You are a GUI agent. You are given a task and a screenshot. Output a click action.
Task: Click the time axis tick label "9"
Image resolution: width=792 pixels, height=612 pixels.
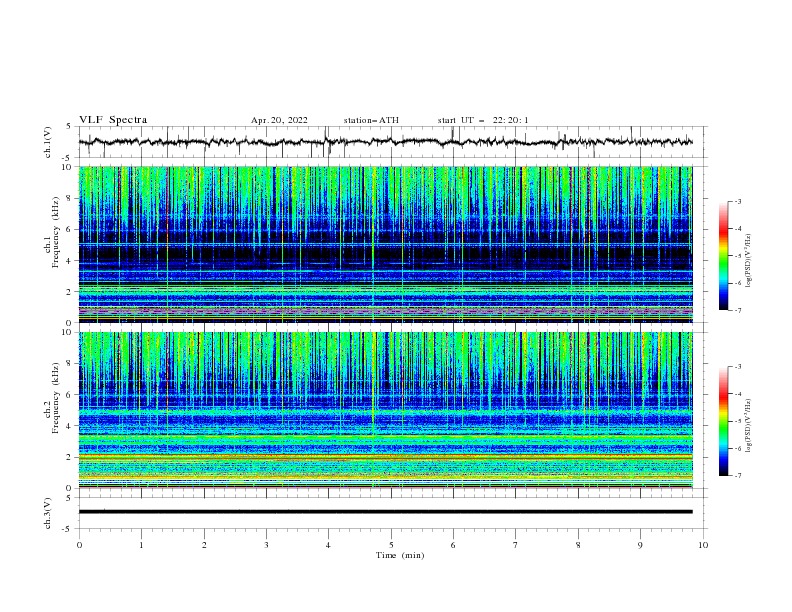pyautogui.click(x=640, y=545)
